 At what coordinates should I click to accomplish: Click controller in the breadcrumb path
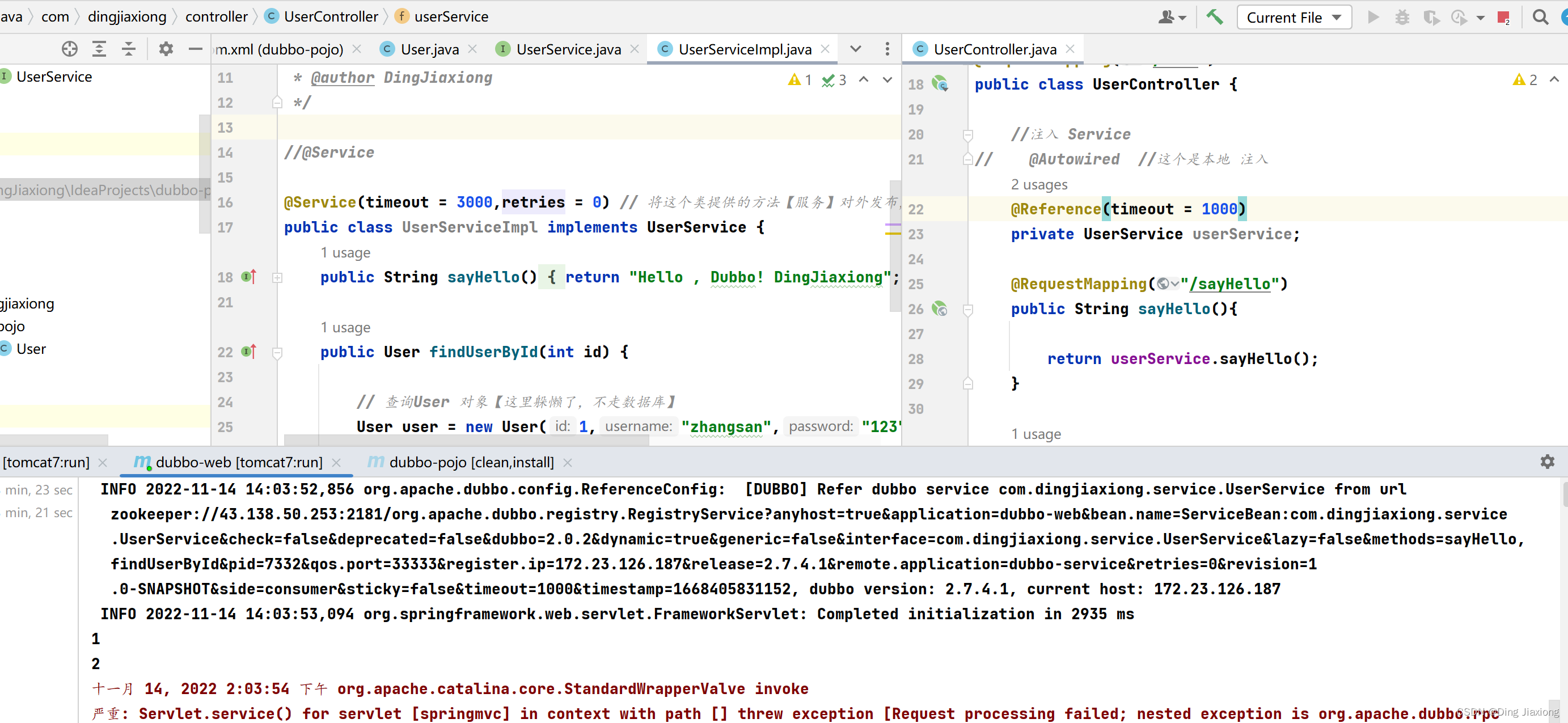pos(216,16)
